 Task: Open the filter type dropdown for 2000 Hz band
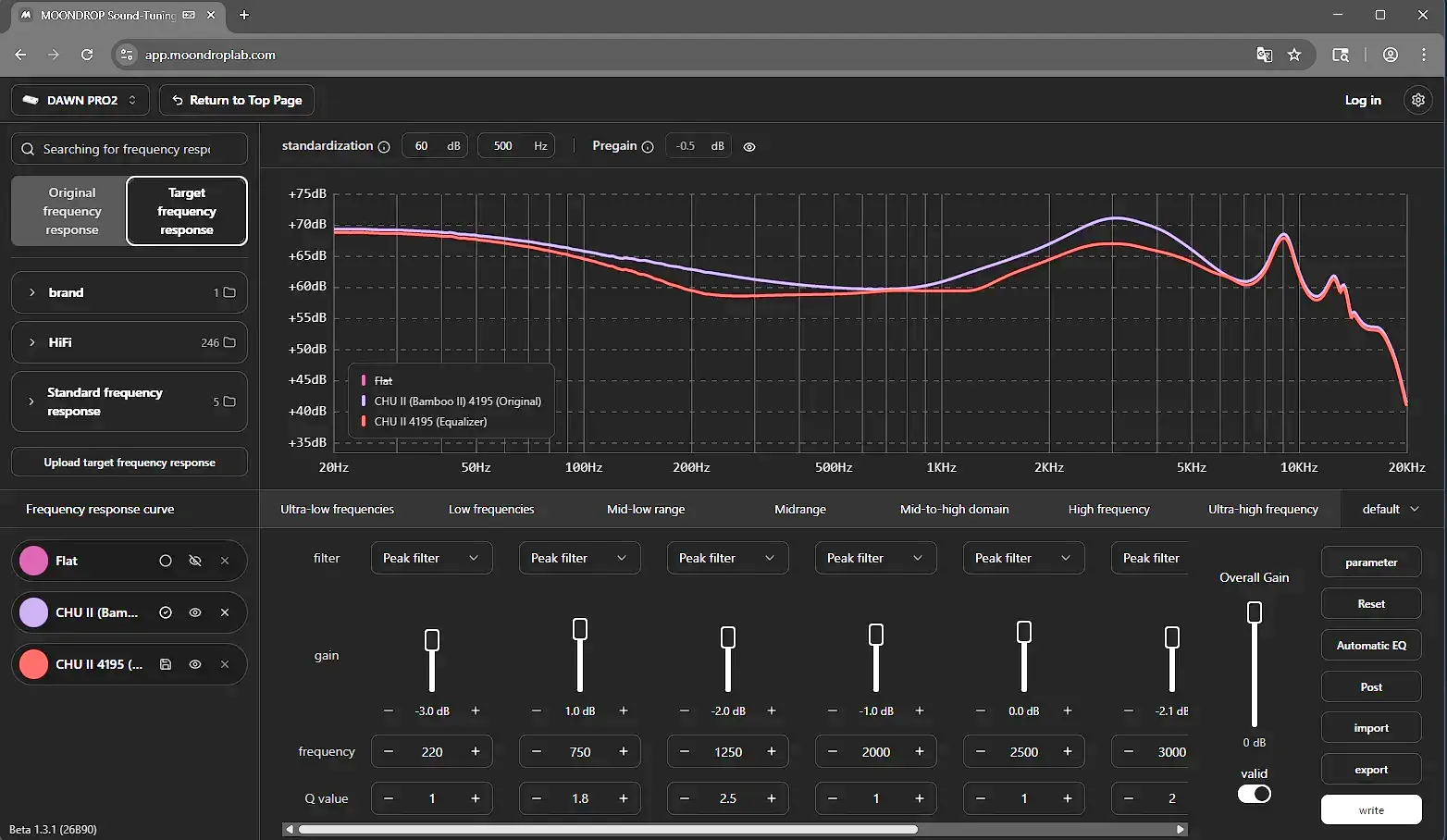[875, 558]
